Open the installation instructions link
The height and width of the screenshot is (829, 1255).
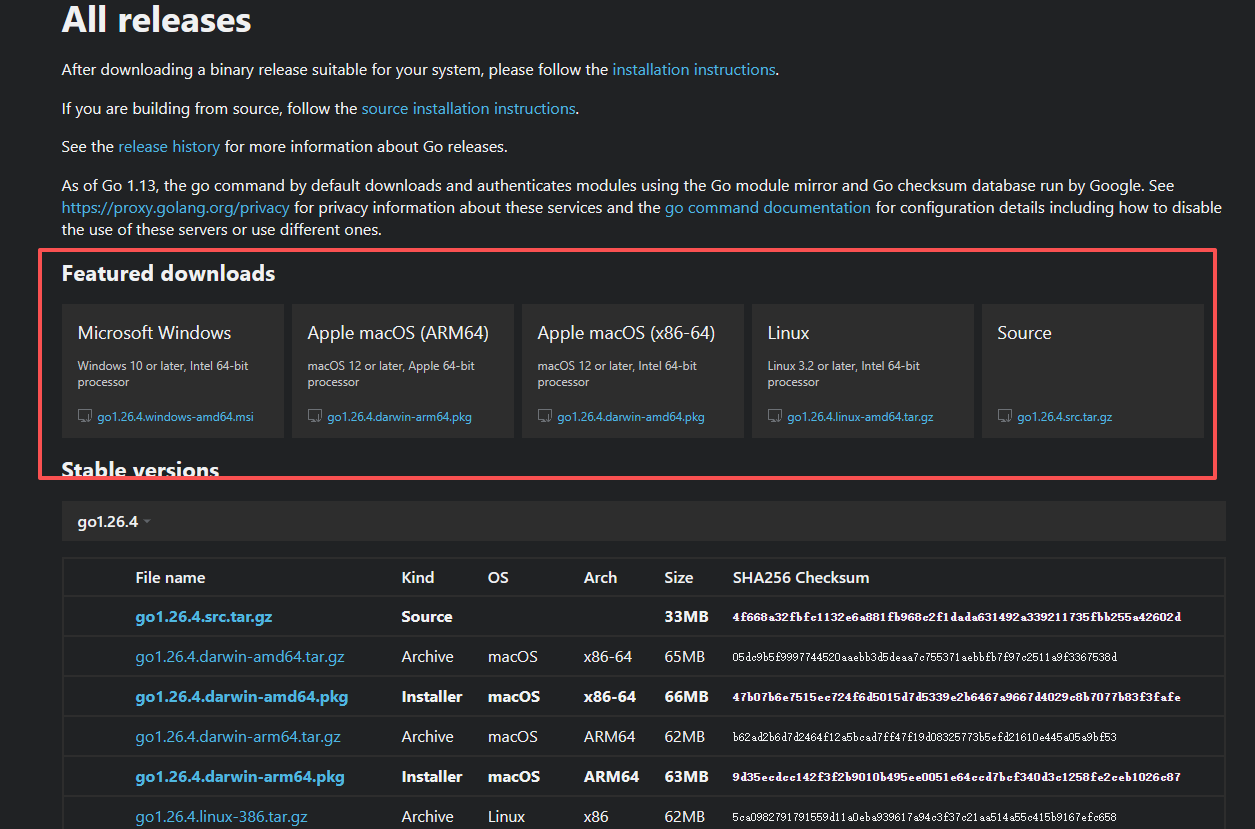694,70
